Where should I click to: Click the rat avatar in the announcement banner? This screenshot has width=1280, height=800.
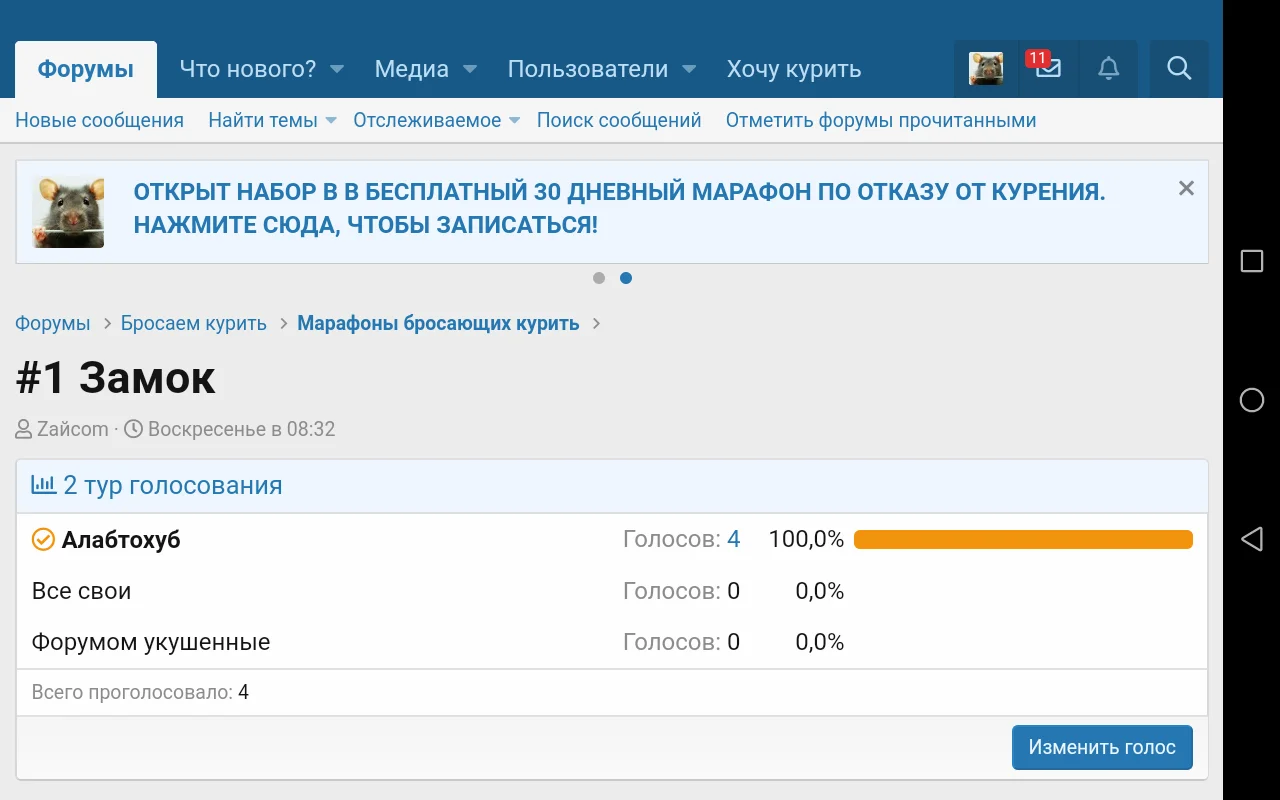coord(67,211)
